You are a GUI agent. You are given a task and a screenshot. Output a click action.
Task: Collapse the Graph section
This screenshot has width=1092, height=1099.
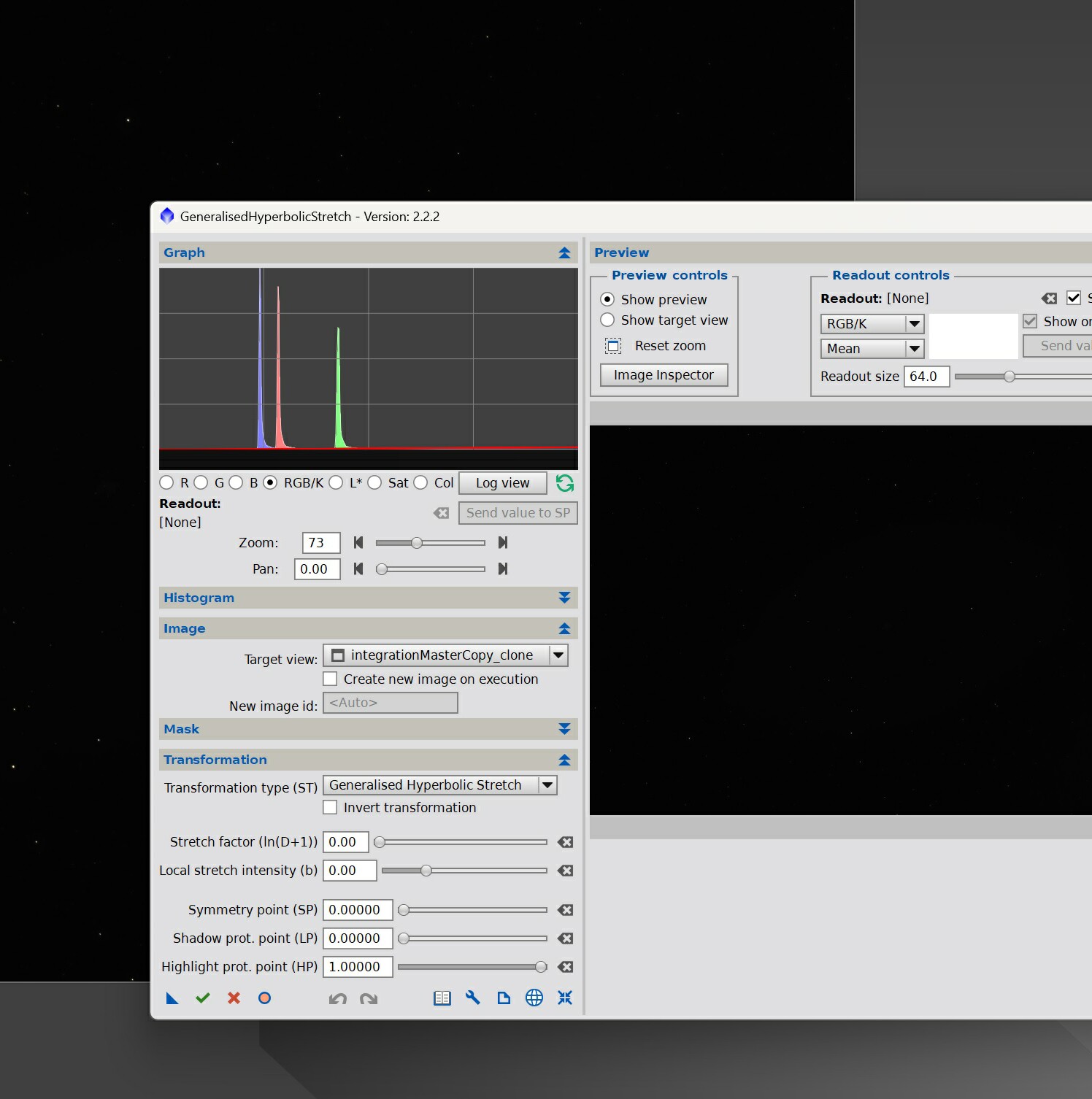click(x=564, y=252)
